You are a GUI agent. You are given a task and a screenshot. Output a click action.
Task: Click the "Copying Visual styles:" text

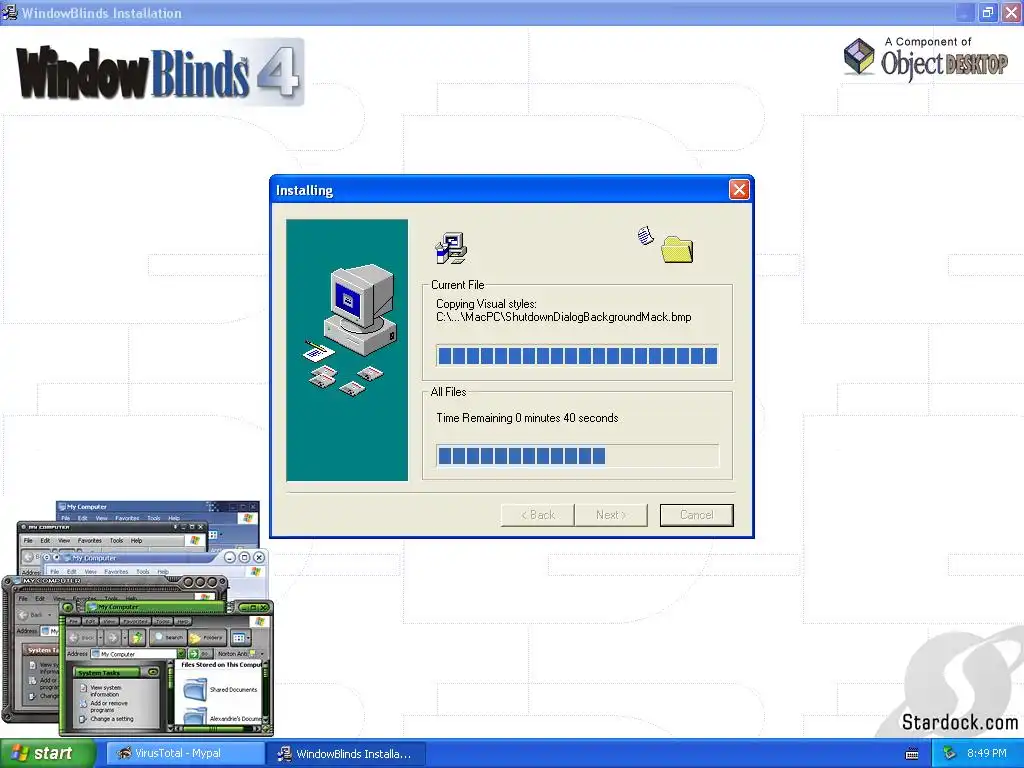pyautogui.click(x=486, y=304)
